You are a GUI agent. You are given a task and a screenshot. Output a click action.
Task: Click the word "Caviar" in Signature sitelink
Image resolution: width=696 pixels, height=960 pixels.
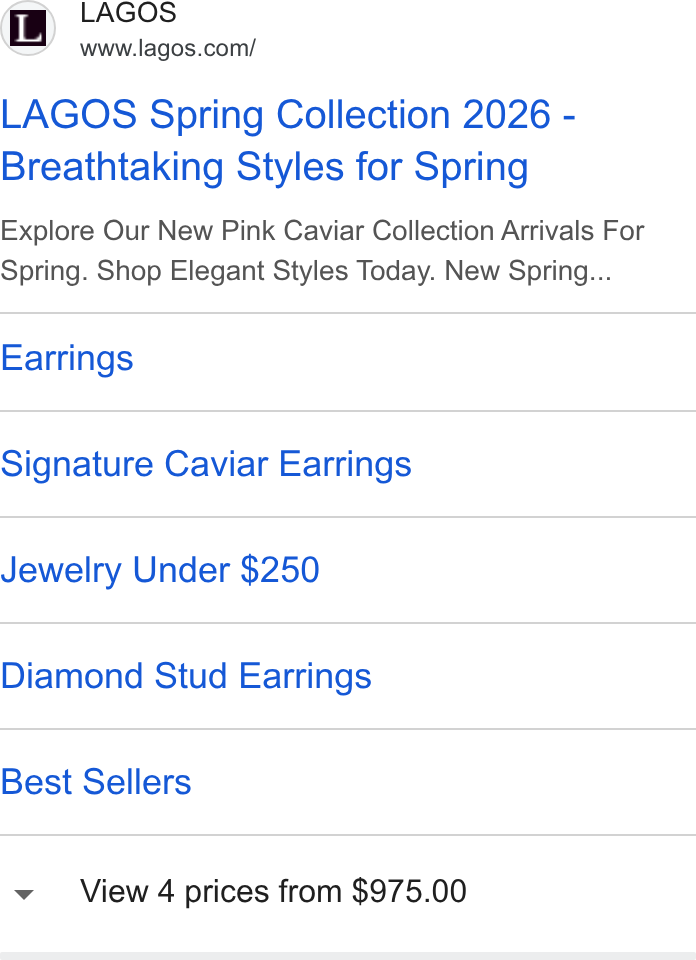coord(216,464)
